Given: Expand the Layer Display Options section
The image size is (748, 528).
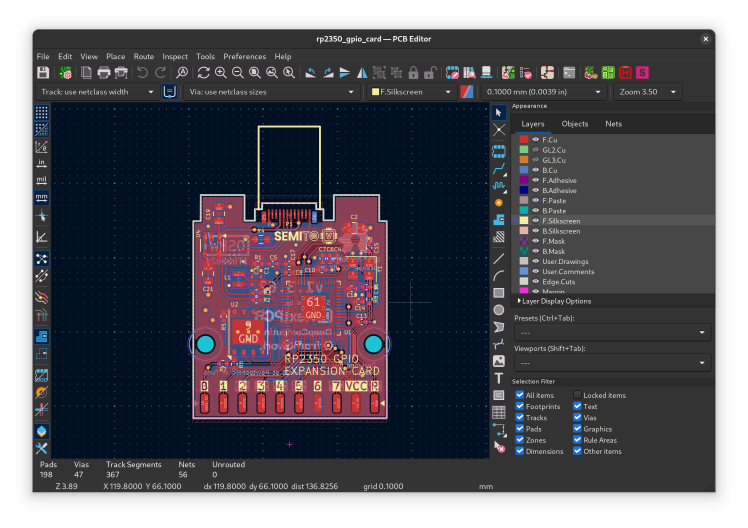Looking at the screenshot, I should 556,301.
